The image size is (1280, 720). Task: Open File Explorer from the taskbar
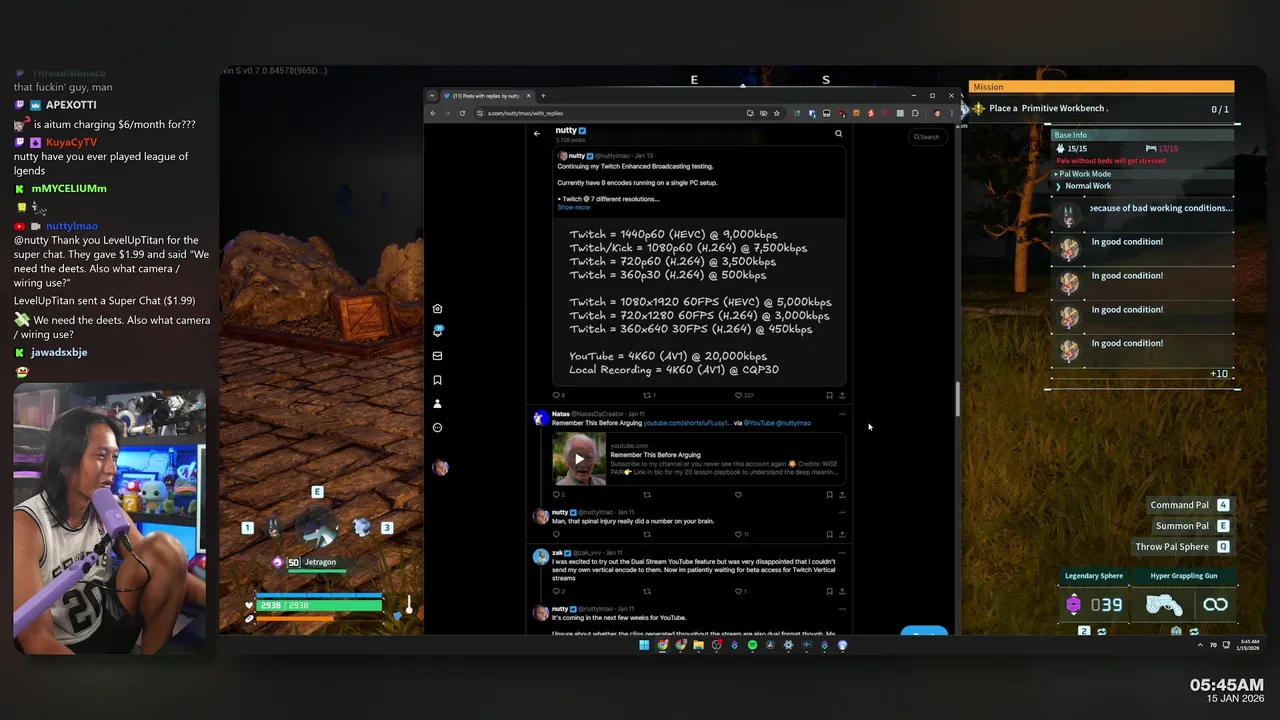pos(698,645)
